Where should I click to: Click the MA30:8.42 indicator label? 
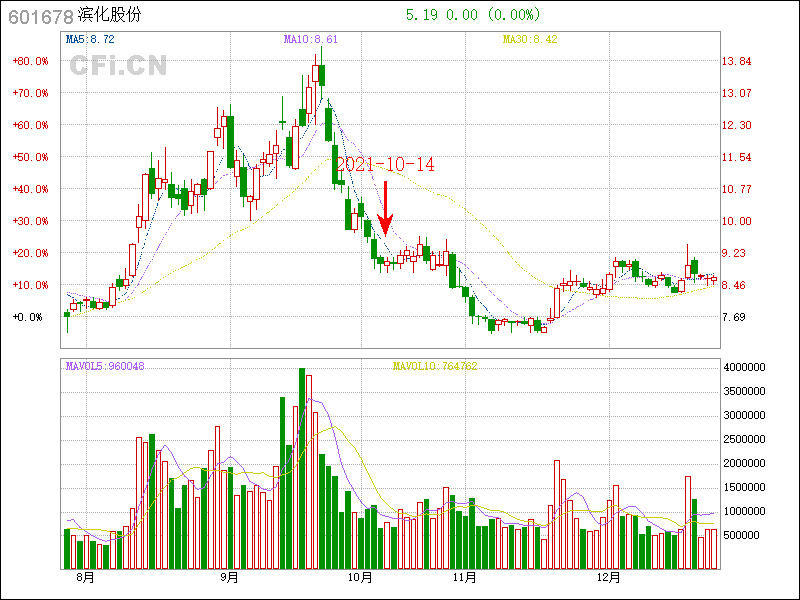530,39
